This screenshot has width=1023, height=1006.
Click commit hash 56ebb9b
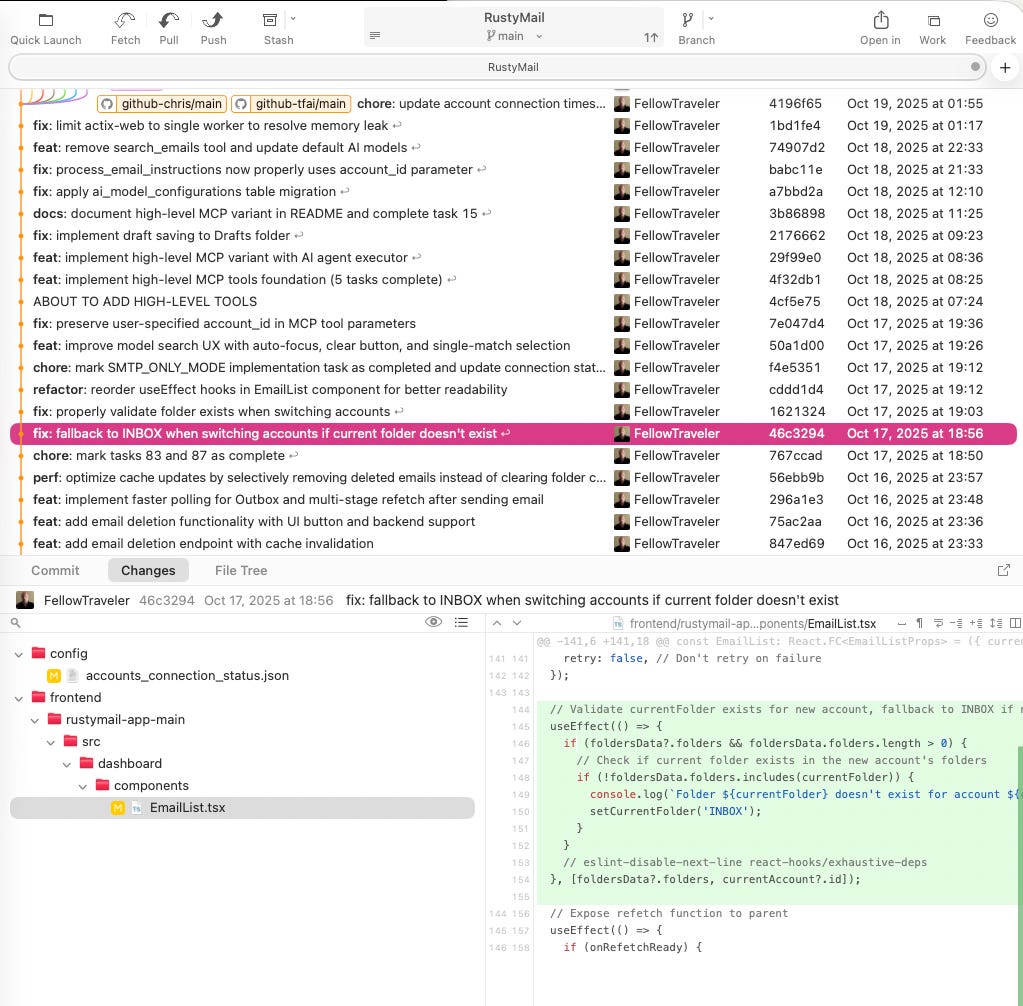pyautogui.click(x=796, y=478)
